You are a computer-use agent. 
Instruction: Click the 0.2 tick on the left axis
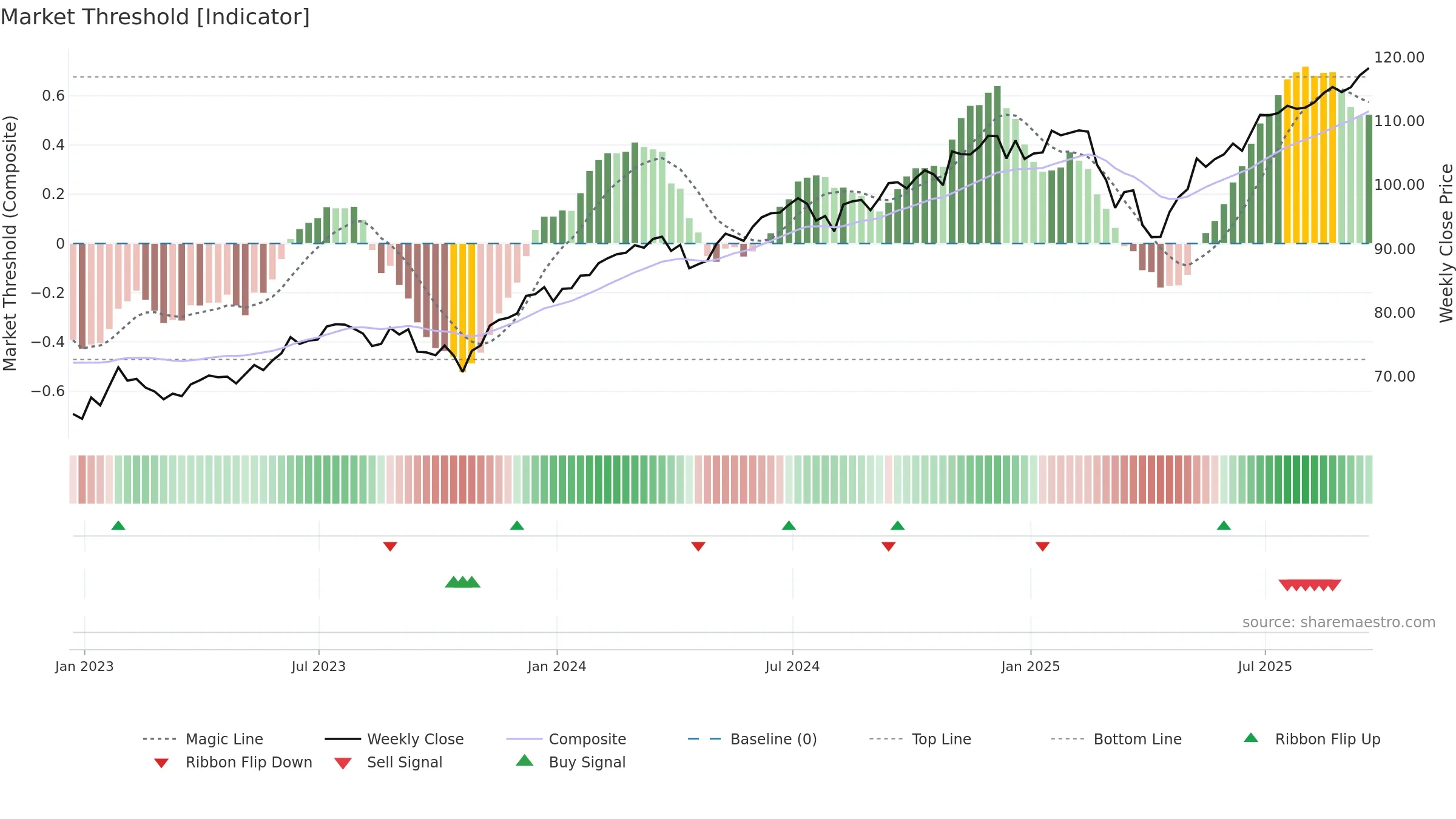tap(53, 194)
